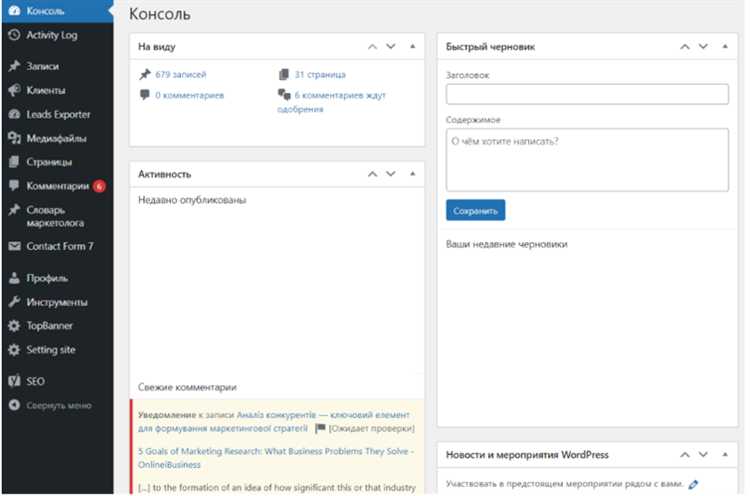Click pencil edit icon in WordPress news panel
The width and height of the screenshot is (750, 496).
(x=693, y=485)
